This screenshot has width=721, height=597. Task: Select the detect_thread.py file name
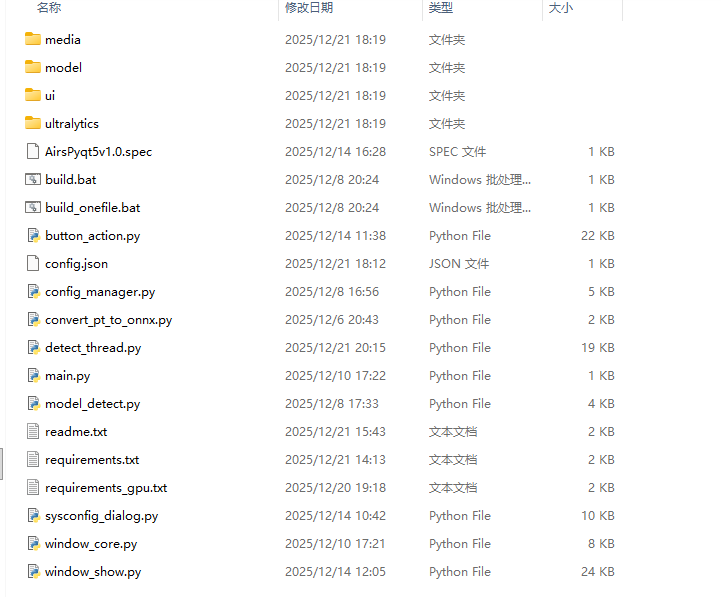[93, 348]
